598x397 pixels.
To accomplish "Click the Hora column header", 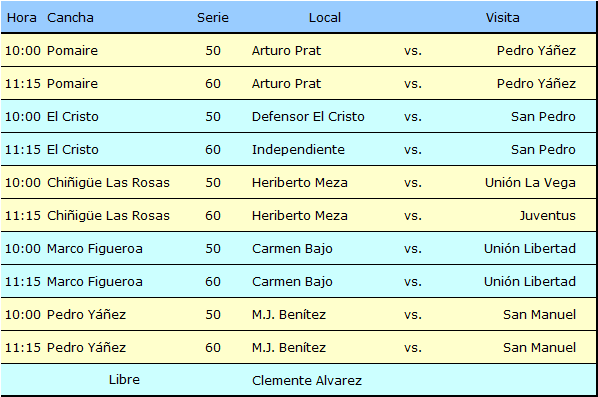I will (x=22, y=18).
